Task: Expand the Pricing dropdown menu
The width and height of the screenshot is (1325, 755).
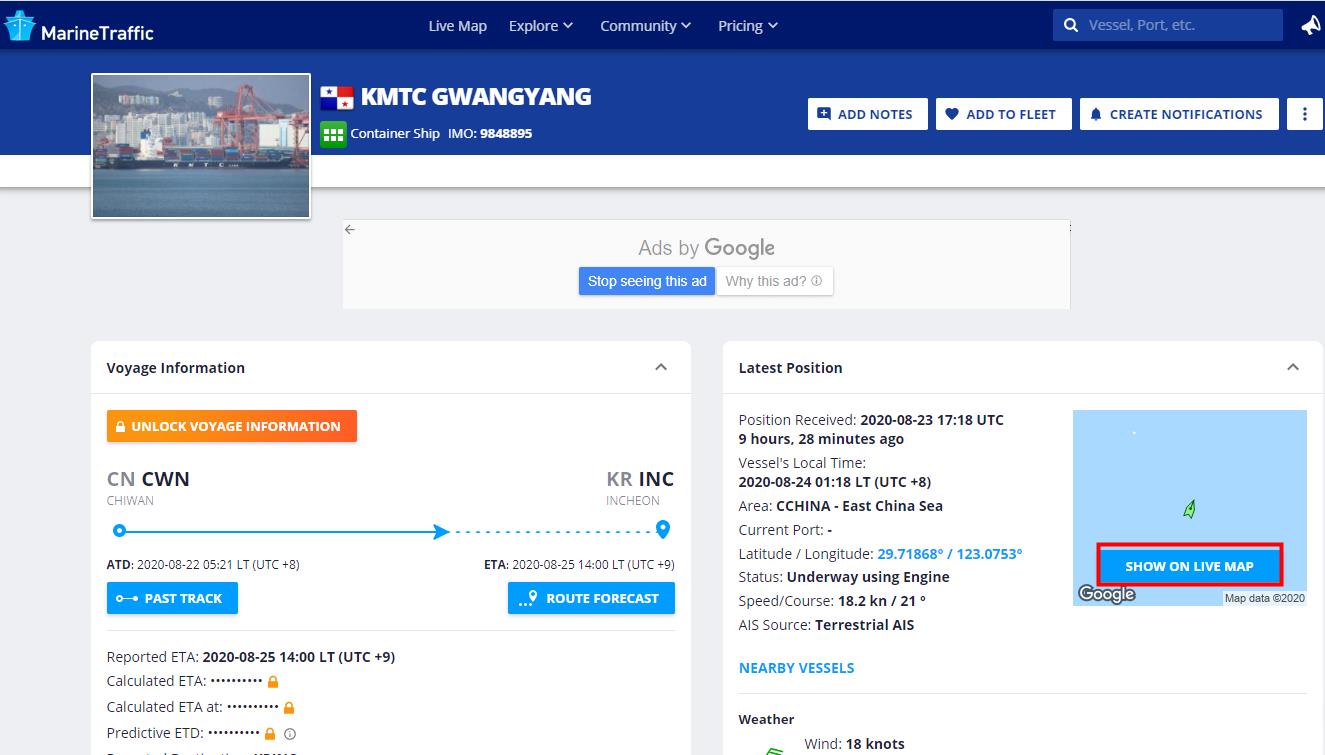Action: click(748, 26)
